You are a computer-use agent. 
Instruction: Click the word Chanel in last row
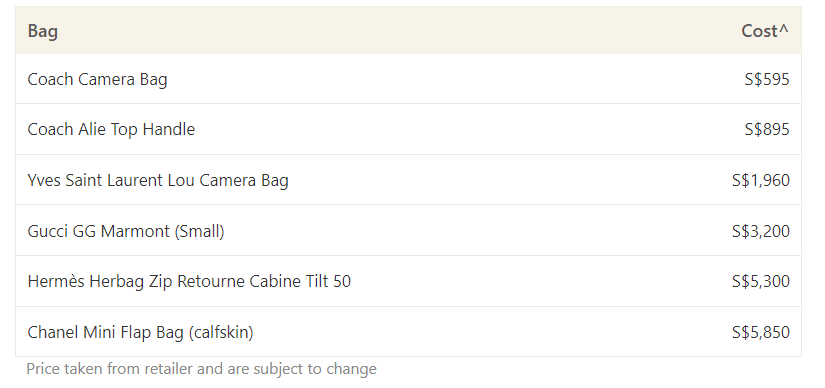click(x=46, y=332)
